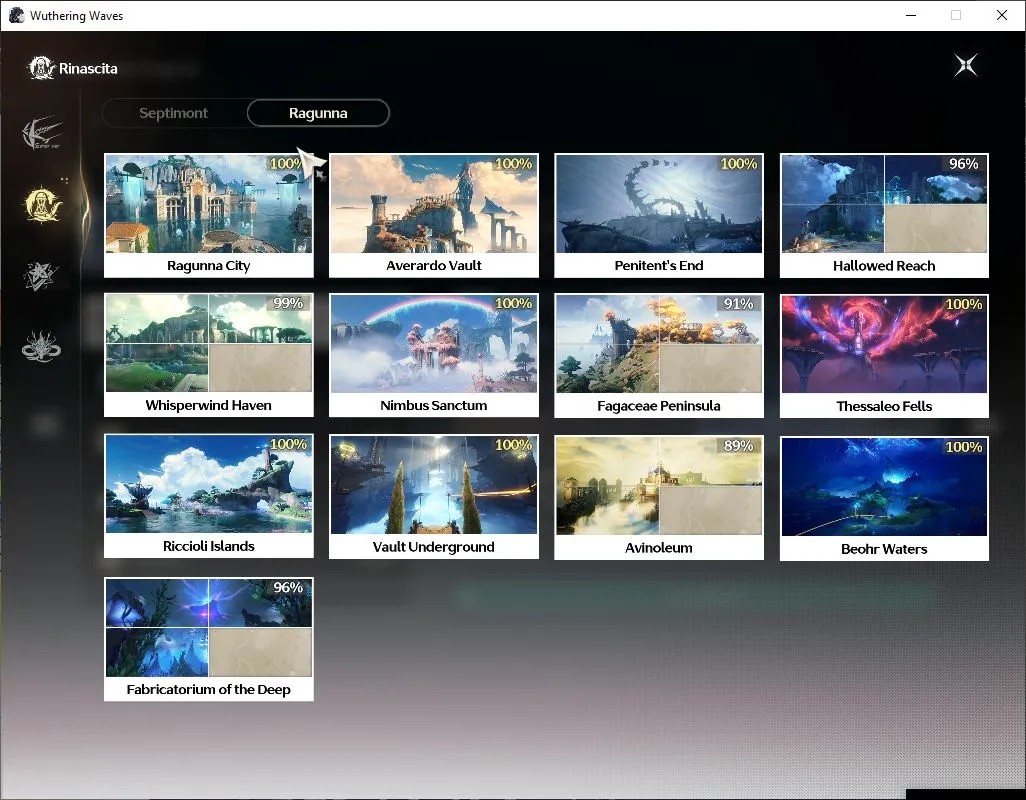The image size is (1026, 800).
Task: Switch to the Septimont tab
Action: click(173, 113)
